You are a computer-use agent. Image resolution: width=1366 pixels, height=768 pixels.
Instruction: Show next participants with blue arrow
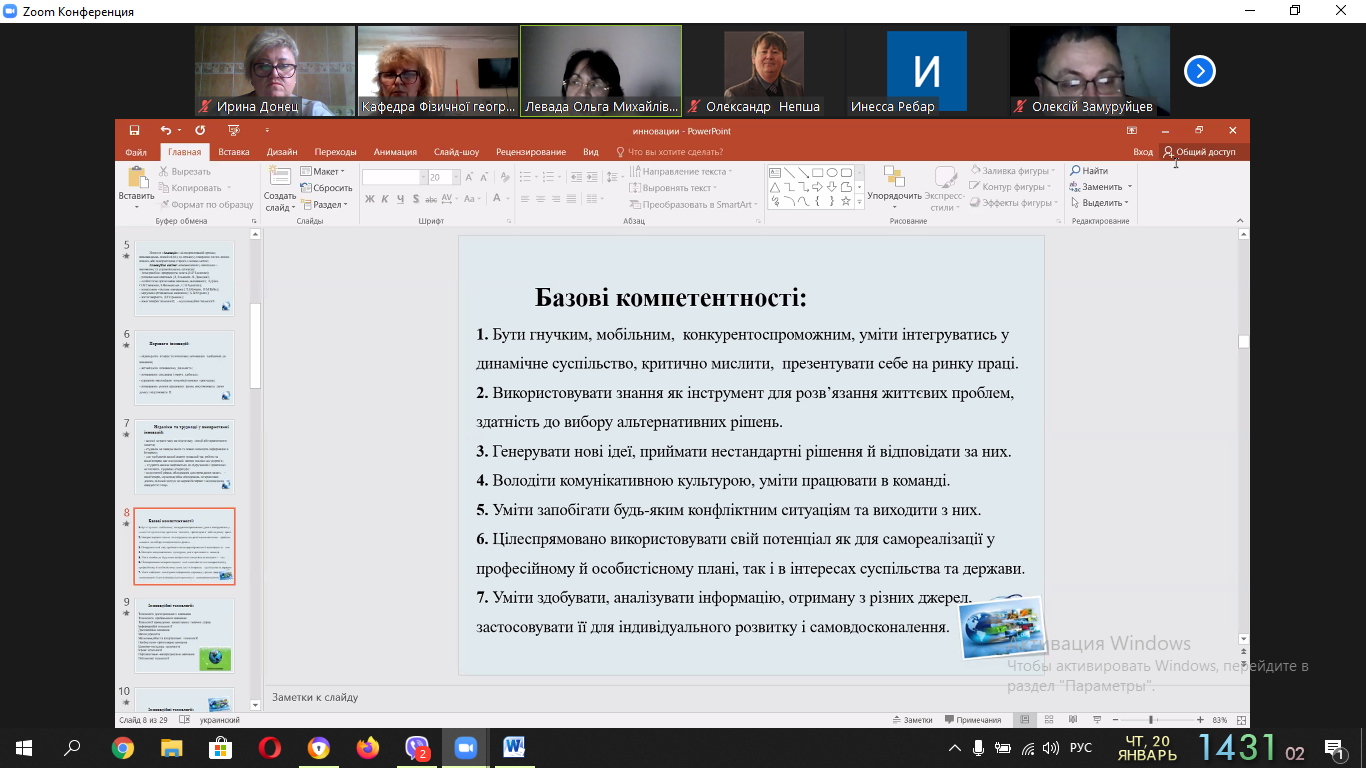coord(1199,71)
